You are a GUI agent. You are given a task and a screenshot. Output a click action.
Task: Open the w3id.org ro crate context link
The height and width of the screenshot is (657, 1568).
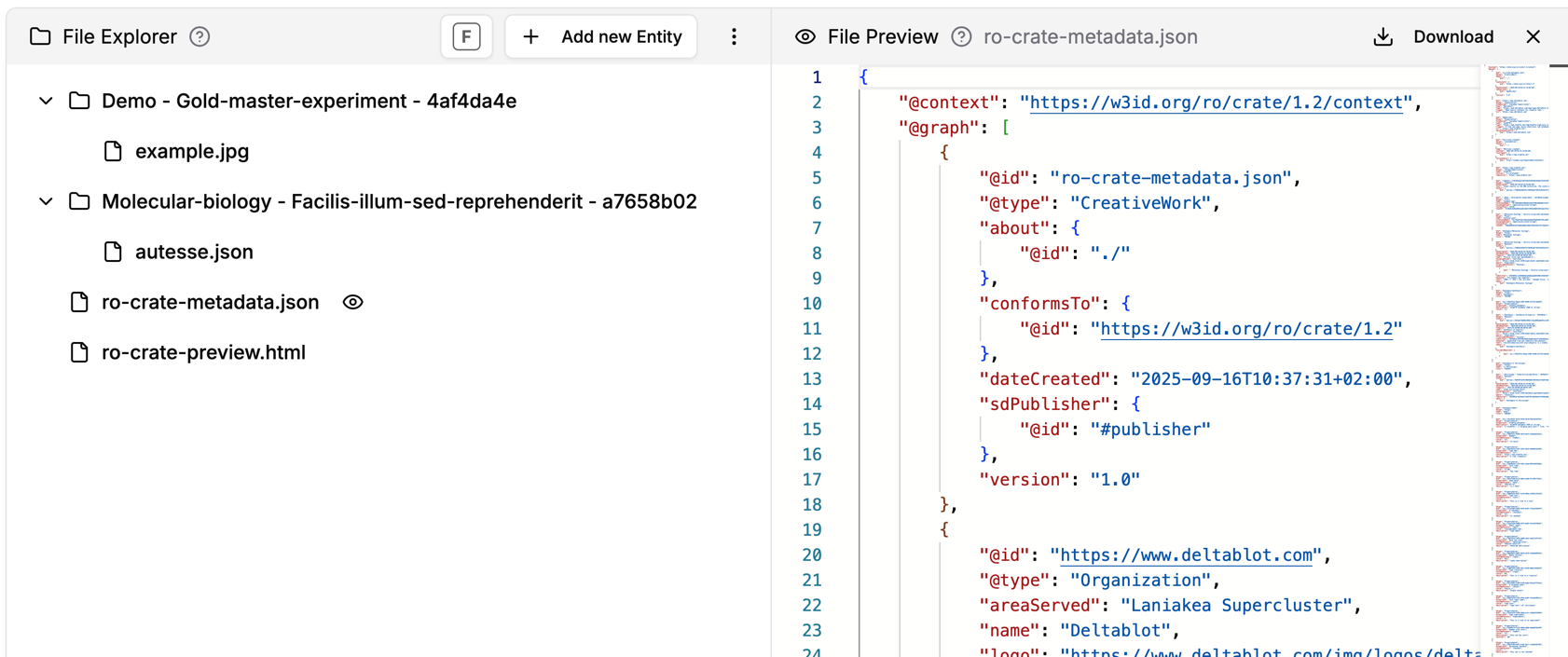click(x=1216, y=103)
